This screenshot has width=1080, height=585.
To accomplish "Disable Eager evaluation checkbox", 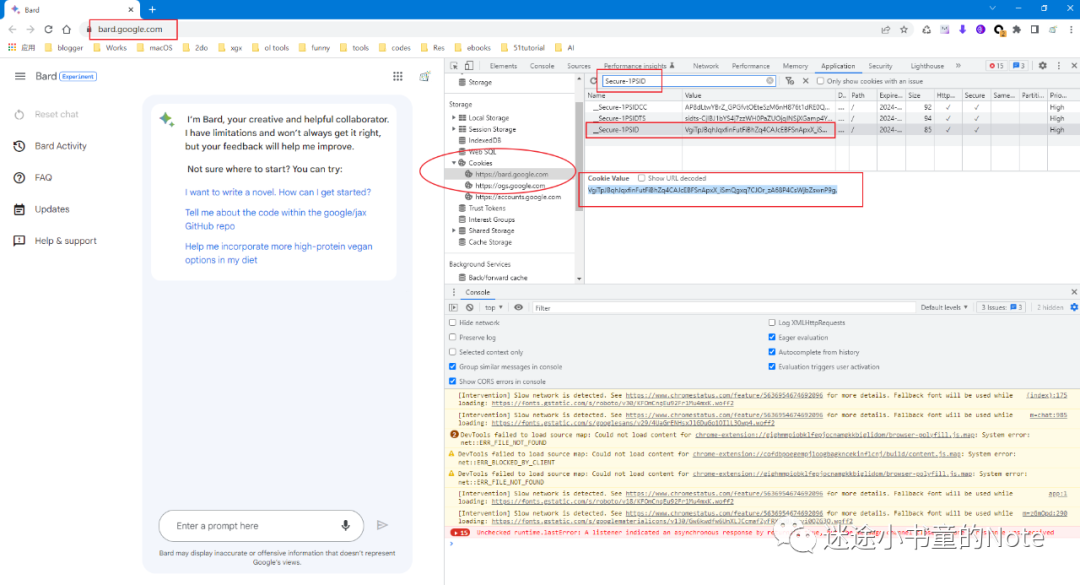I will pos(771,338).
